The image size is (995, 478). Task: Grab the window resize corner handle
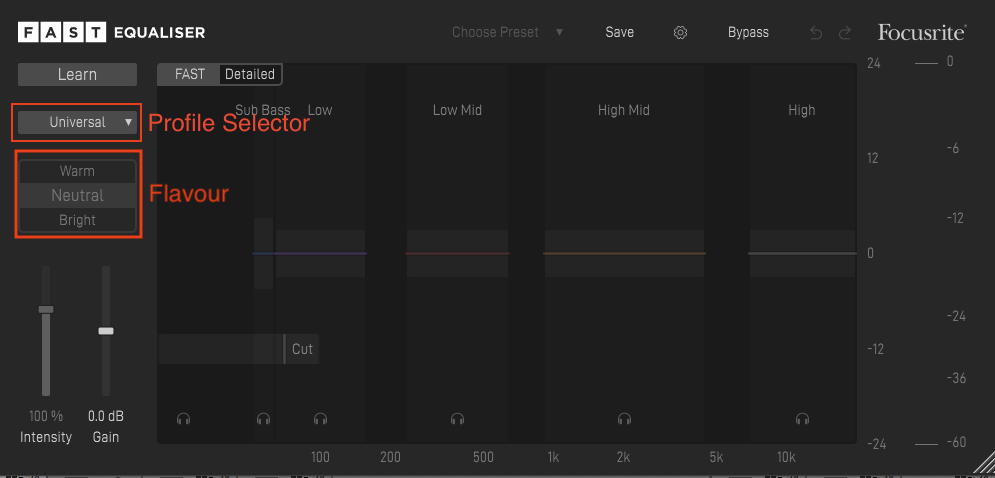click(x=984, y=462)
